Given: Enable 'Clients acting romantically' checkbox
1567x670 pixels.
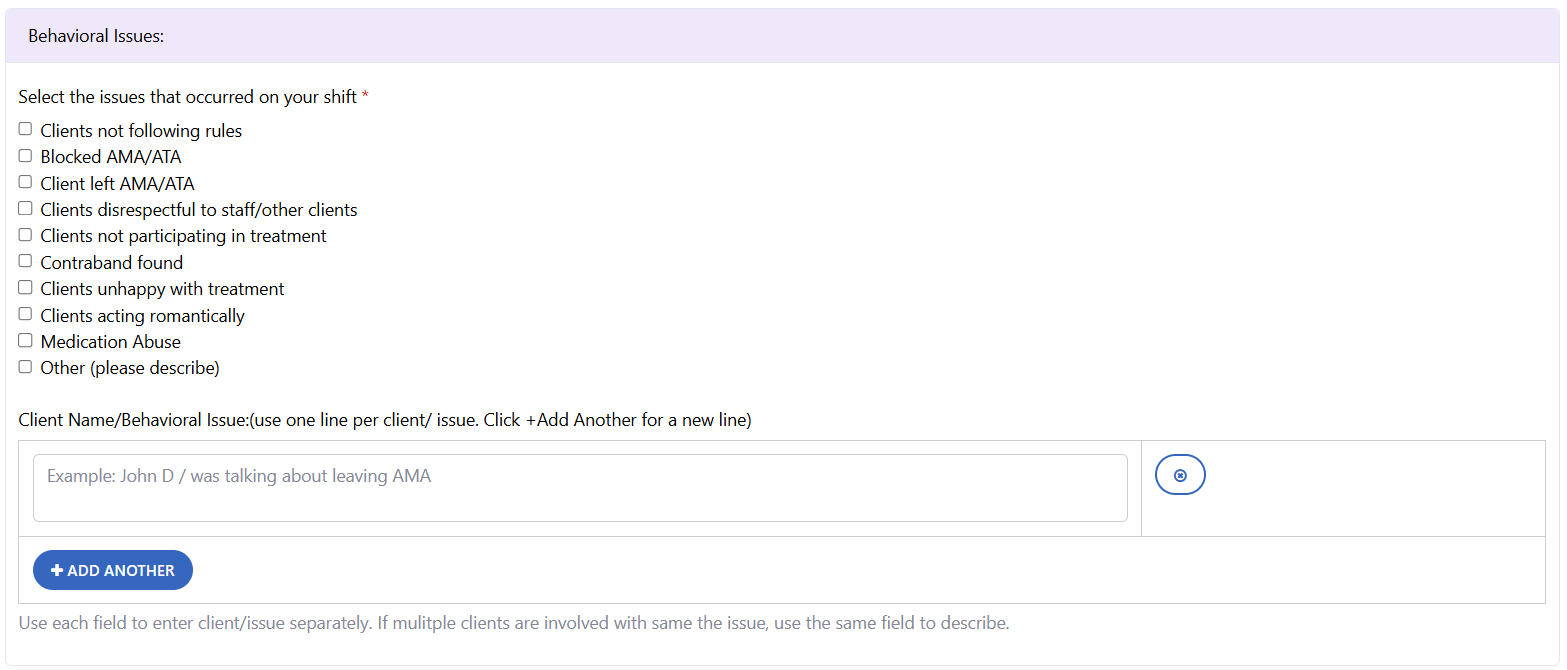Looking at the screenshot, I should pyautogui.click(x=26, y=314).
